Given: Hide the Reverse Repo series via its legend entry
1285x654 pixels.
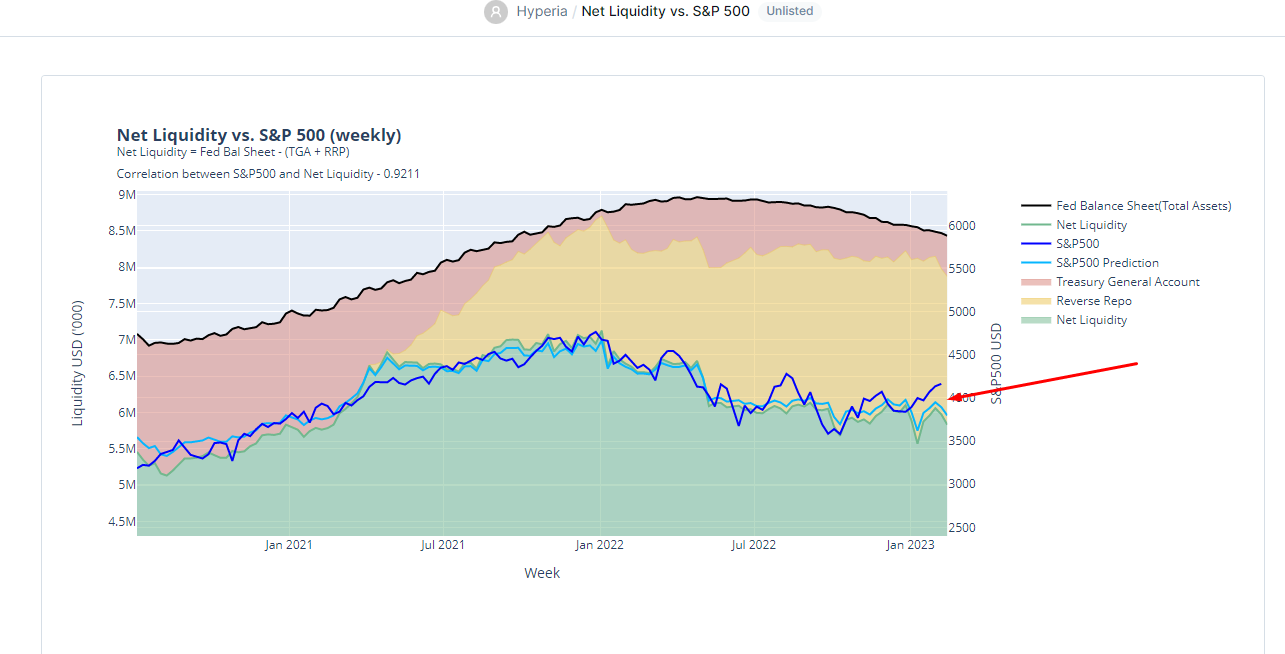Looking at the screenshot, I should [1093, 300].
